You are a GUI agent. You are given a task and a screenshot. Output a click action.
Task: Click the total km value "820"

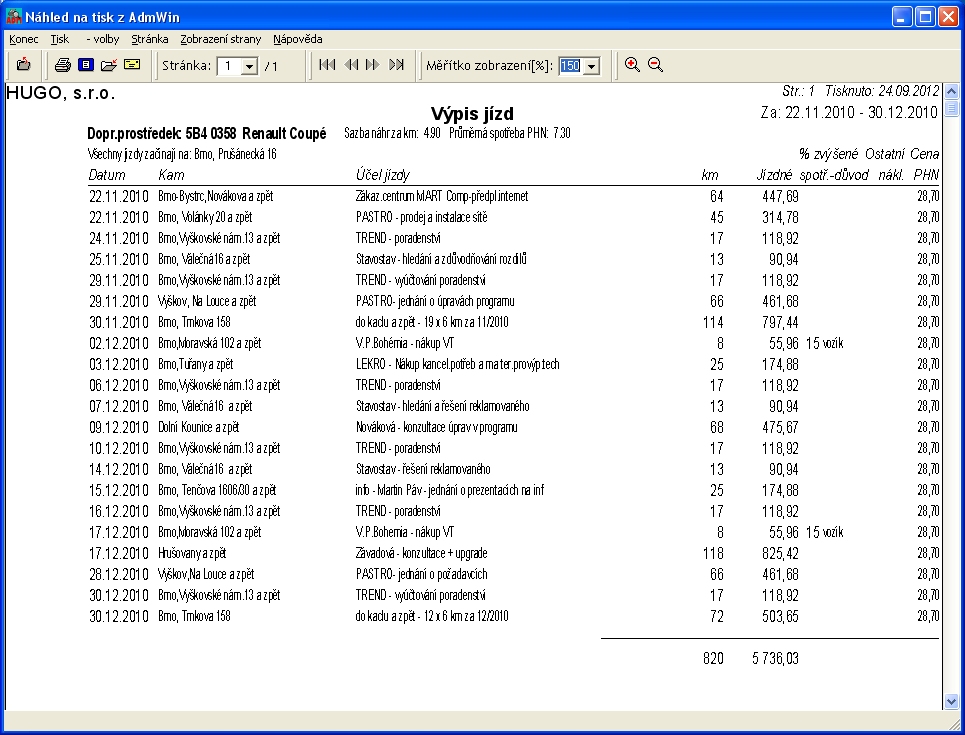click(x=713, y=659)
